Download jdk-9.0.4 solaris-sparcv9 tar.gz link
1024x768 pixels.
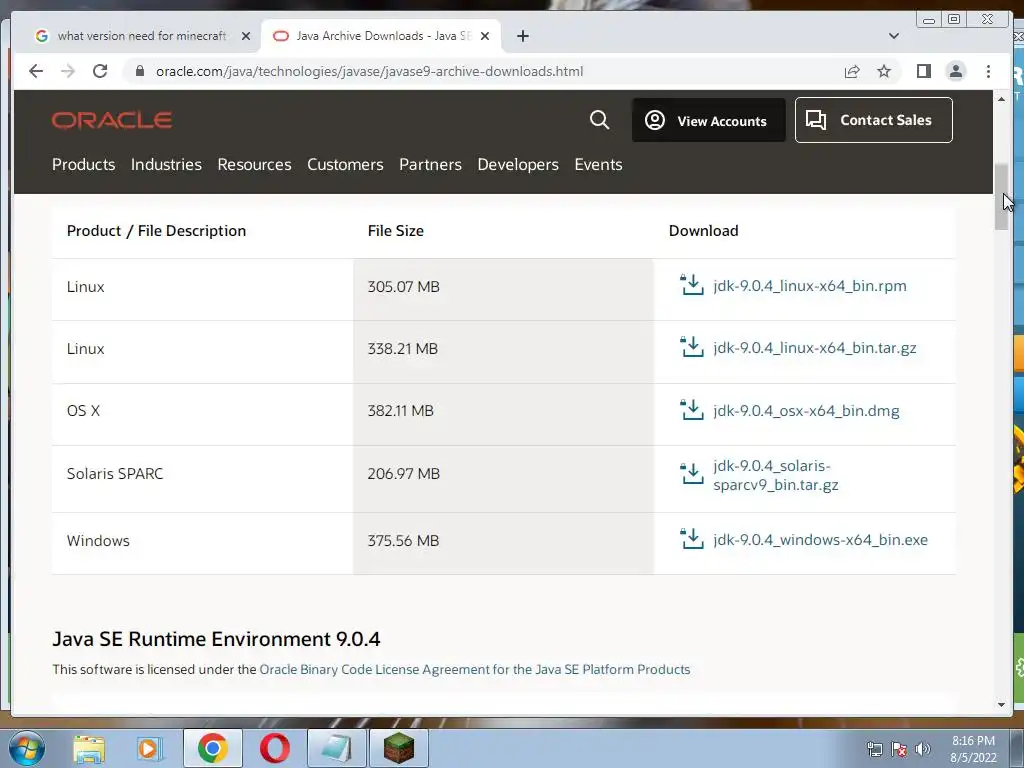tap(776, 475)
